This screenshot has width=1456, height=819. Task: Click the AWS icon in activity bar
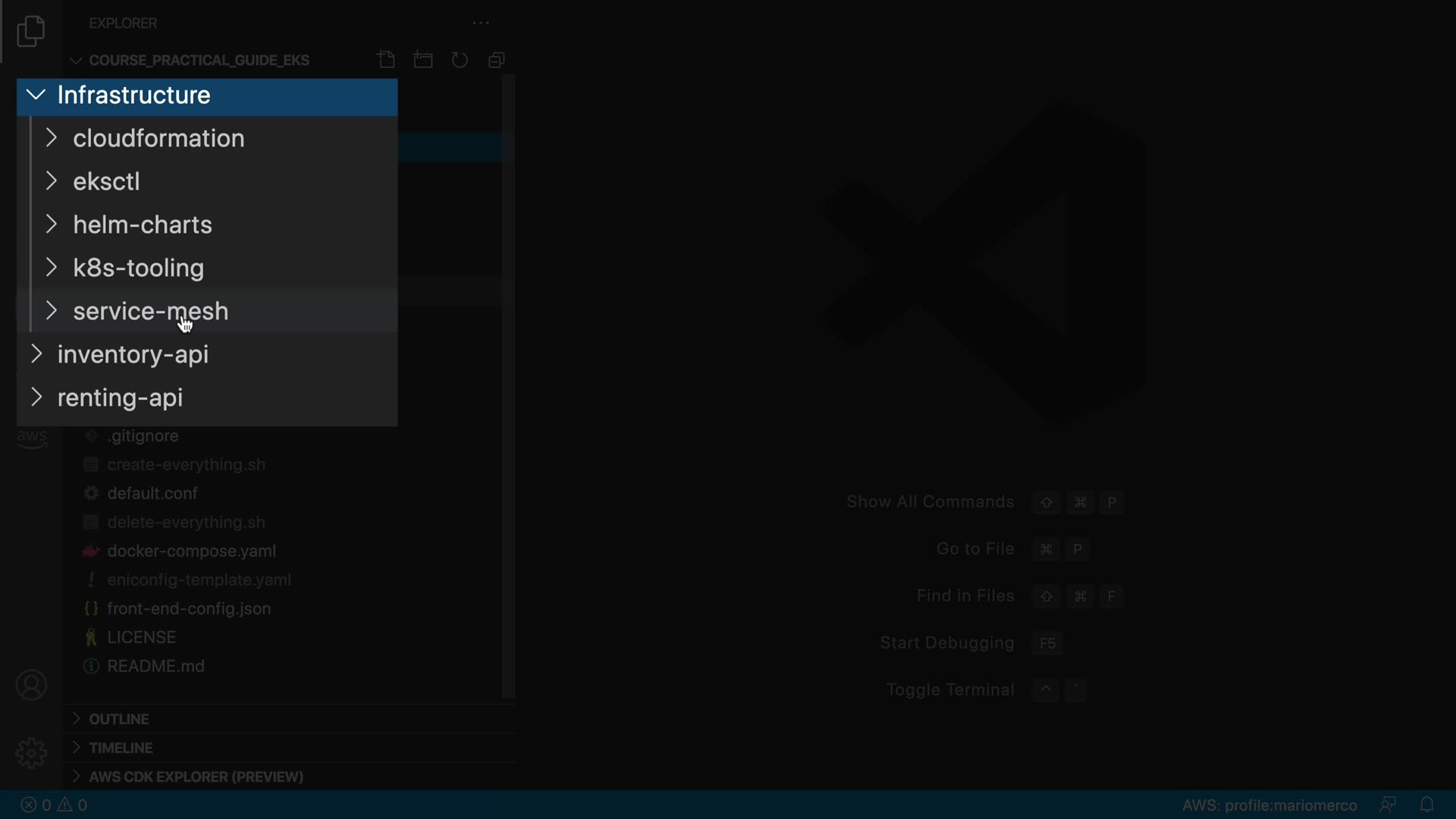point(32,438)
